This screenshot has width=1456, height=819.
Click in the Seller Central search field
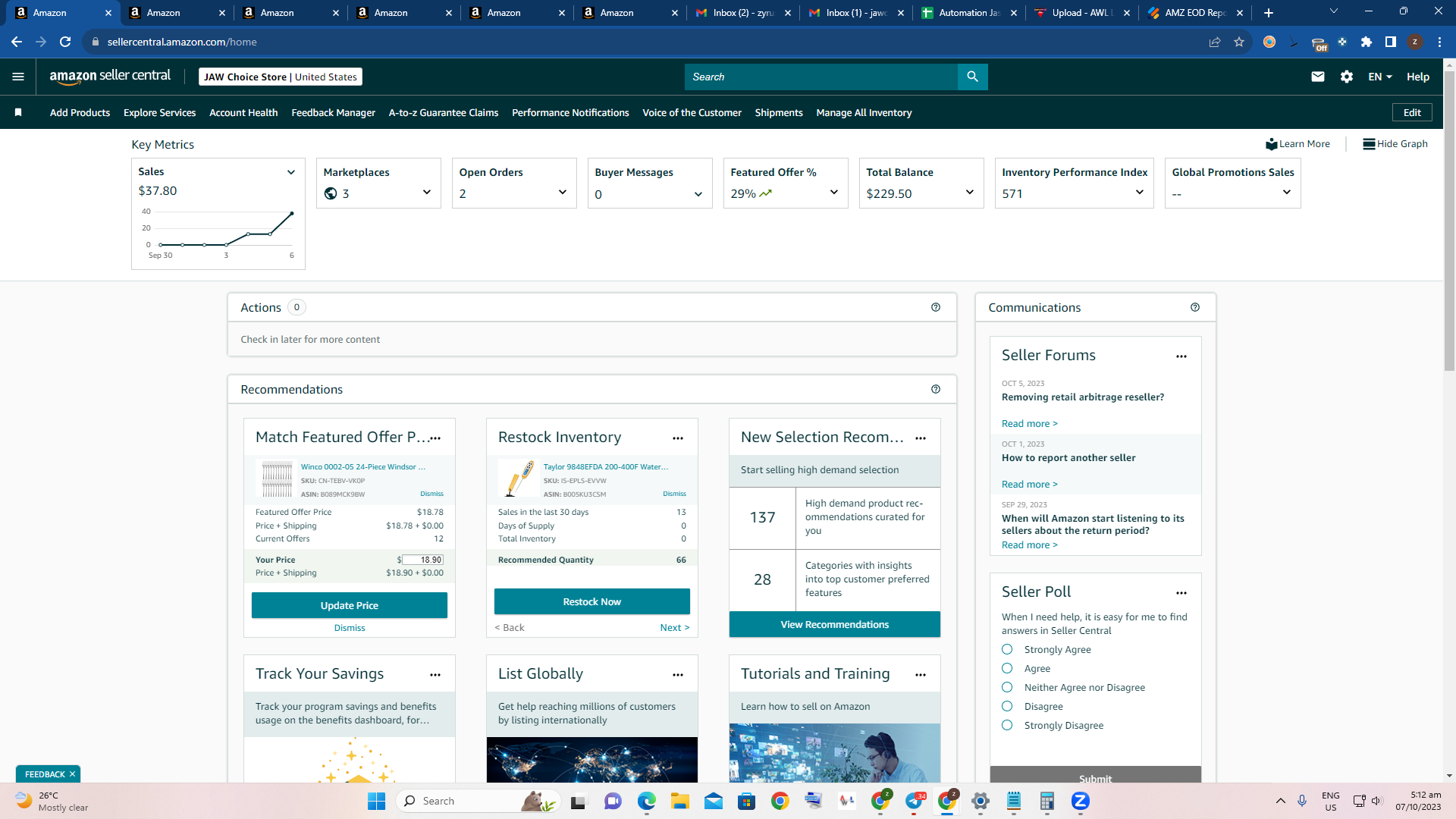point(821,77)
